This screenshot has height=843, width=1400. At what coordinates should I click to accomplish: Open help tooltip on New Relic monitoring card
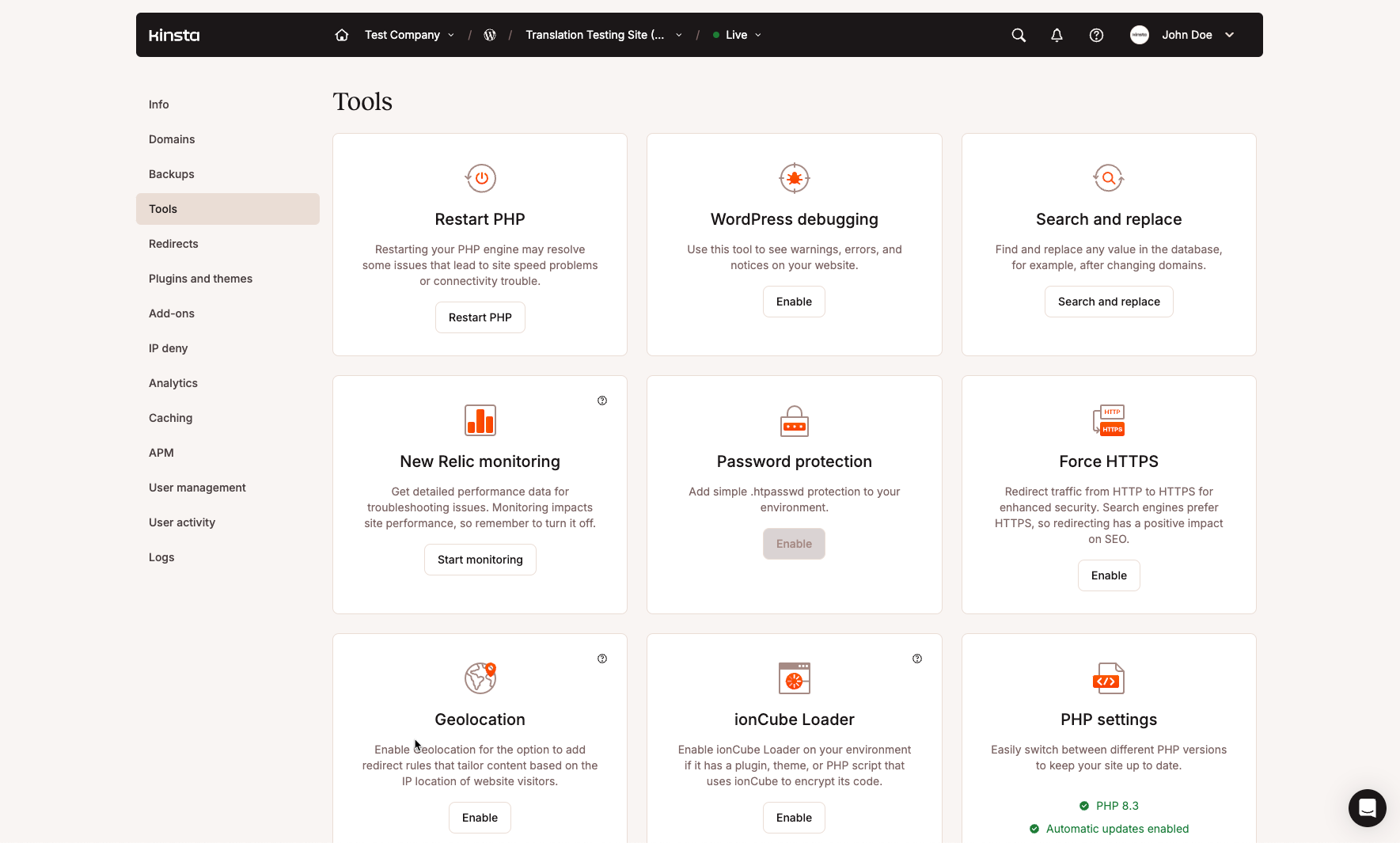pos(602,401)
